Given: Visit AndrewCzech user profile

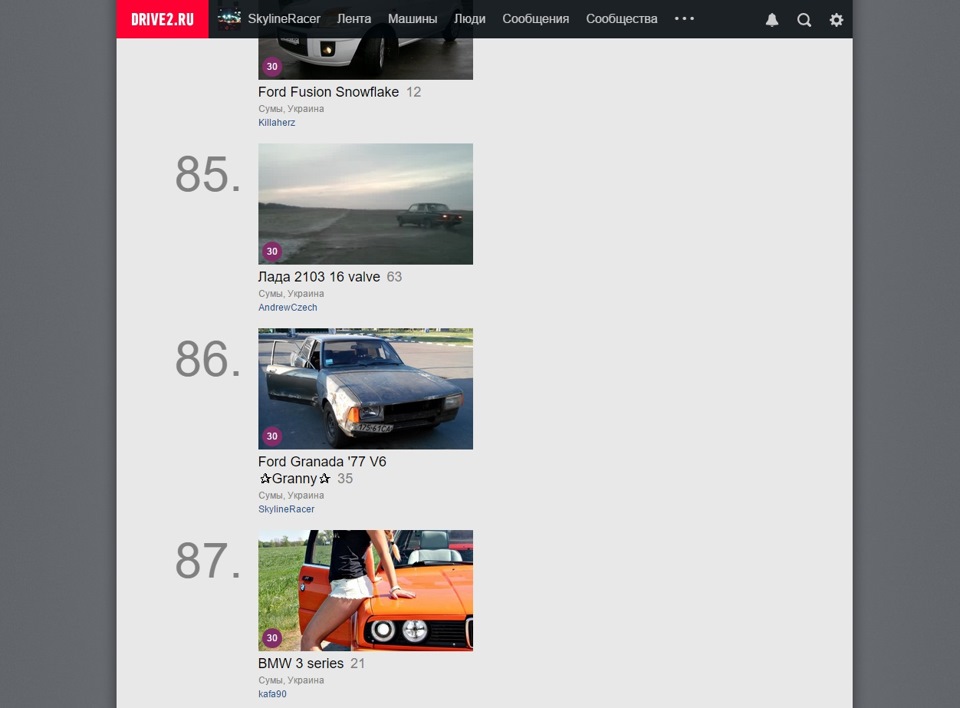Looking at the screenshot, I should point(288,307).
